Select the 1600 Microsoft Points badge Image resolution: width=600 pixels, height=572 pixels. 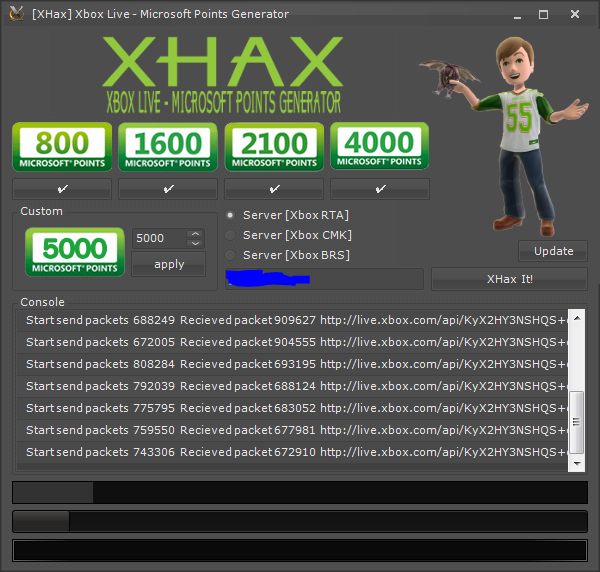click(x=168, y=147)
